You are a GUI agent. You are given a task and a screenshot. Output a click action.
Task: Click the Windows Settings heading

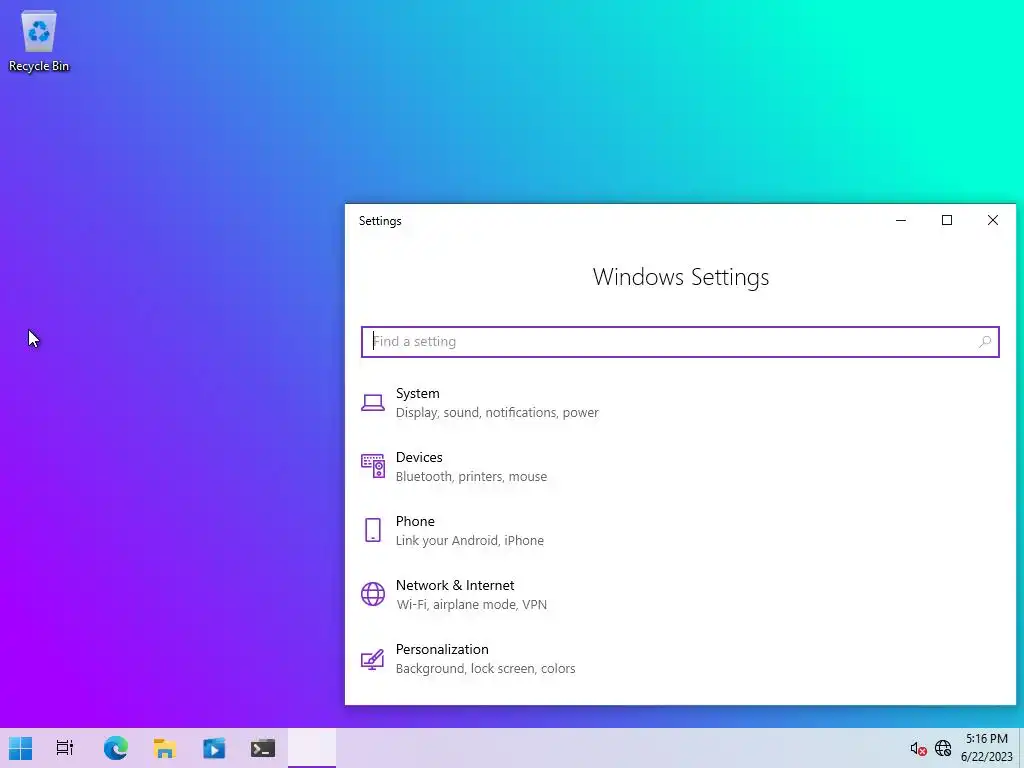[680, 277]
